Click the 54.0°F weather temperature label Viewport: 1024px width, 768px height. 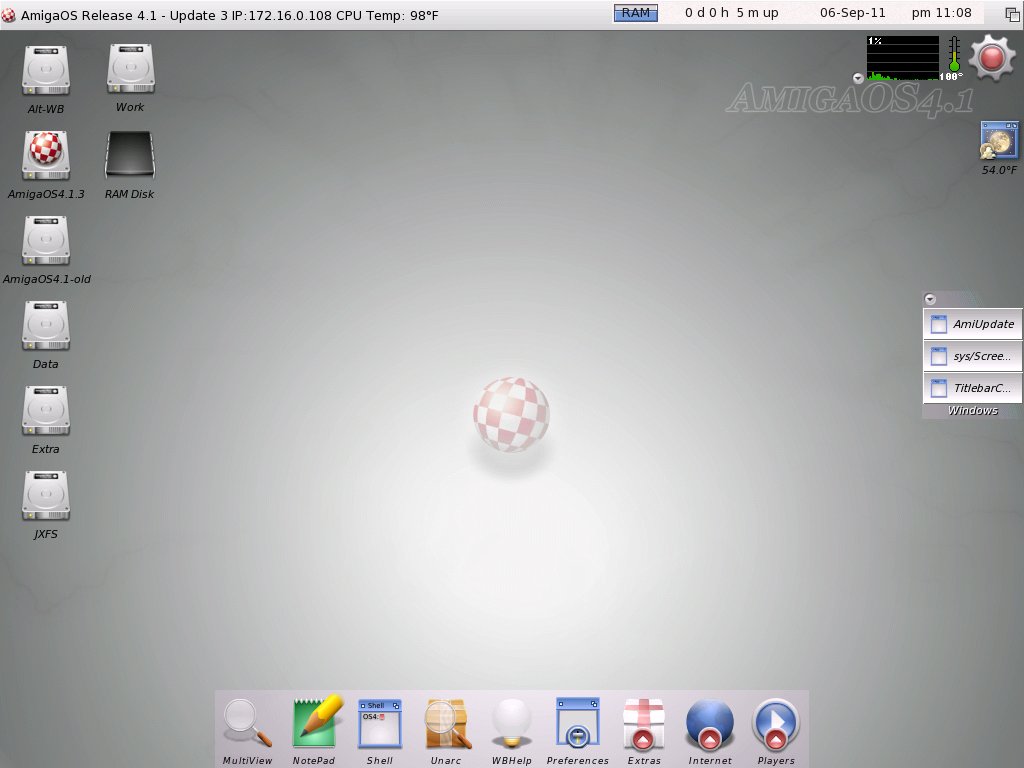pos(999,170)
